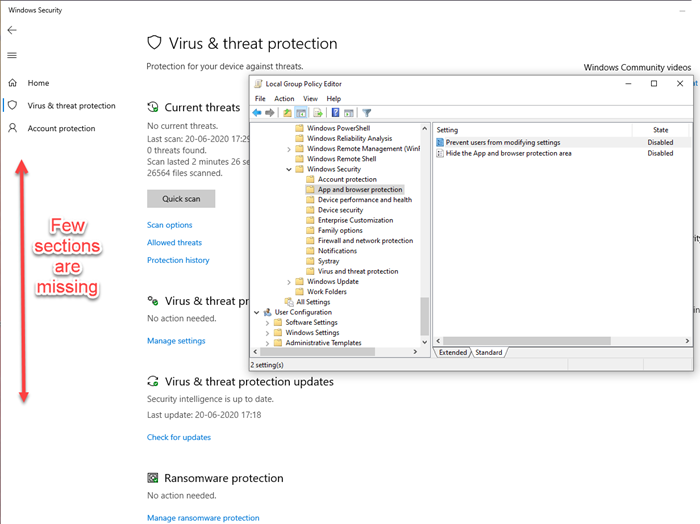Screen dimensions: 700x524
Task: Click the tree pane horizontal scrollbar thumb
Action: click(x=317, y=352)
